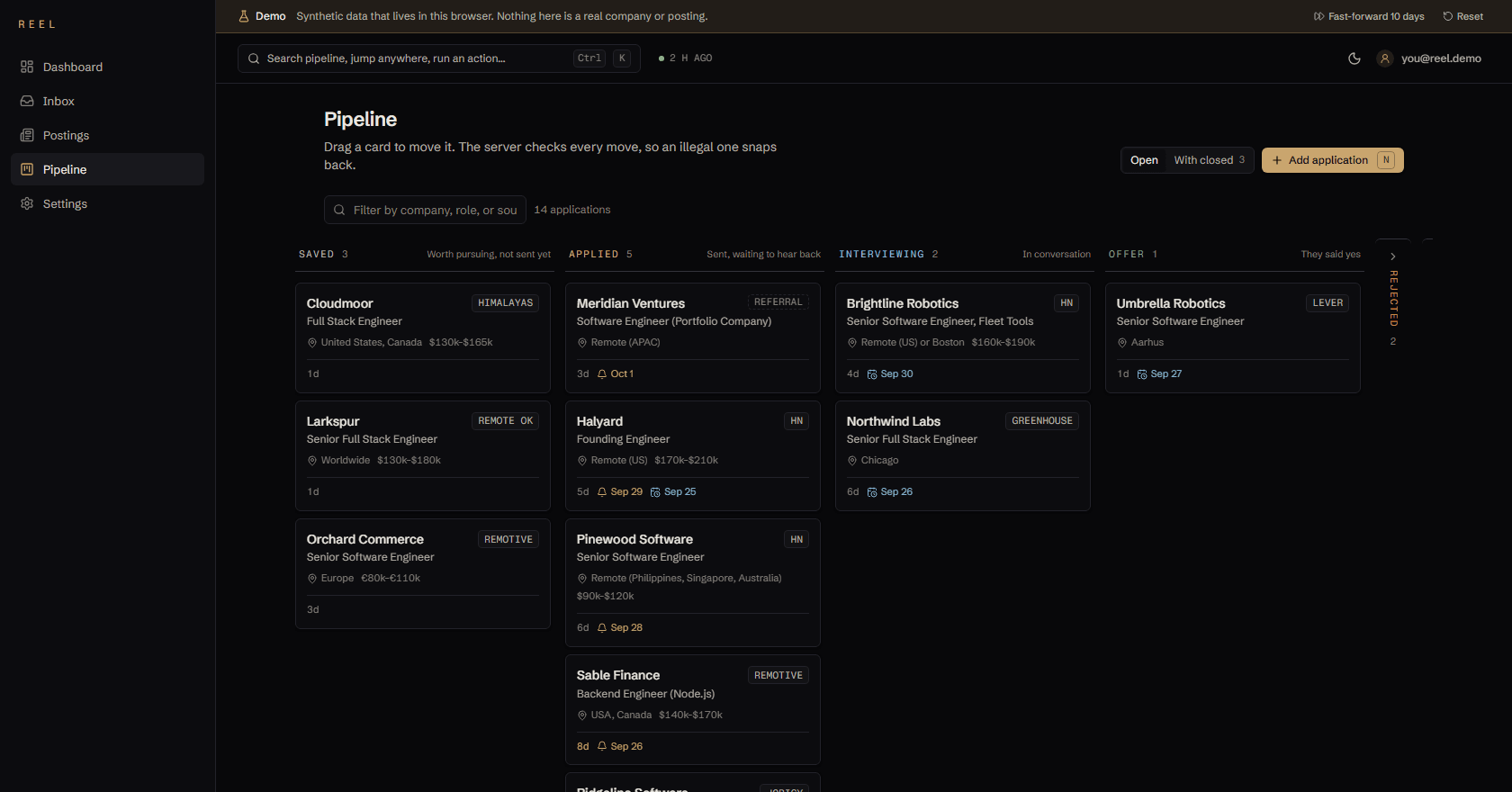This screenshot has width=1512, height=792.
Task: Select the Pipeline board icon
Action: (x=27, y=169)
